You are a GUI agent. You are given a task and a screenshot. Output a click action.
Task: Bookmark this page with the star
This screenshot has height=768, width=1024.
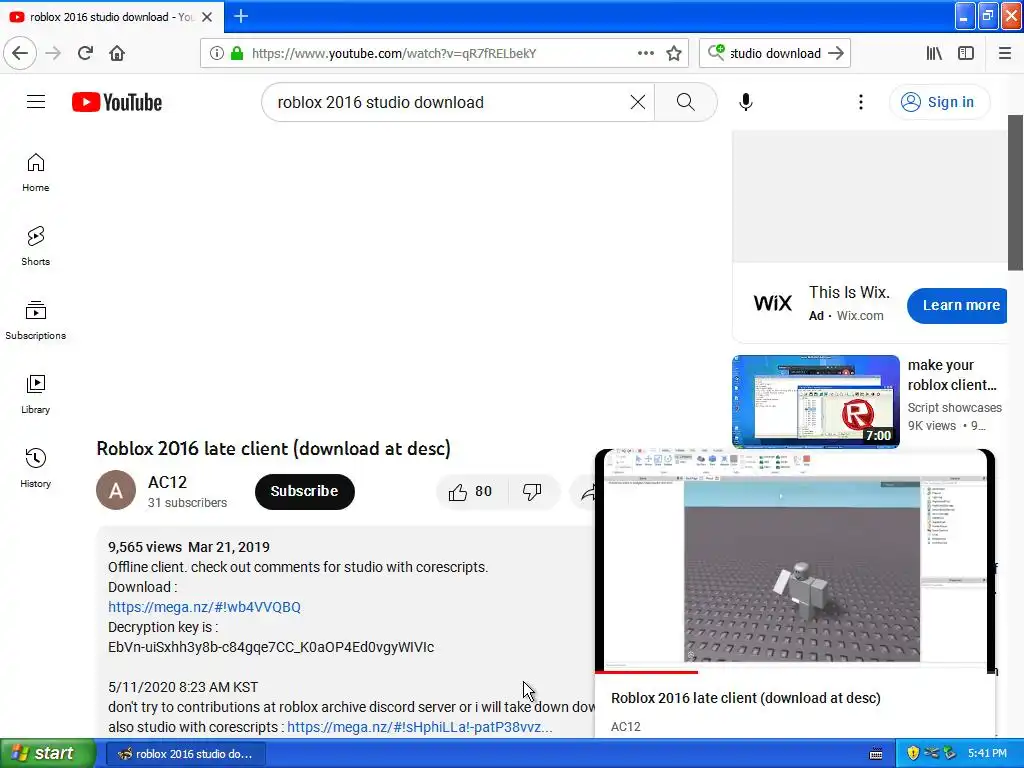674,53
